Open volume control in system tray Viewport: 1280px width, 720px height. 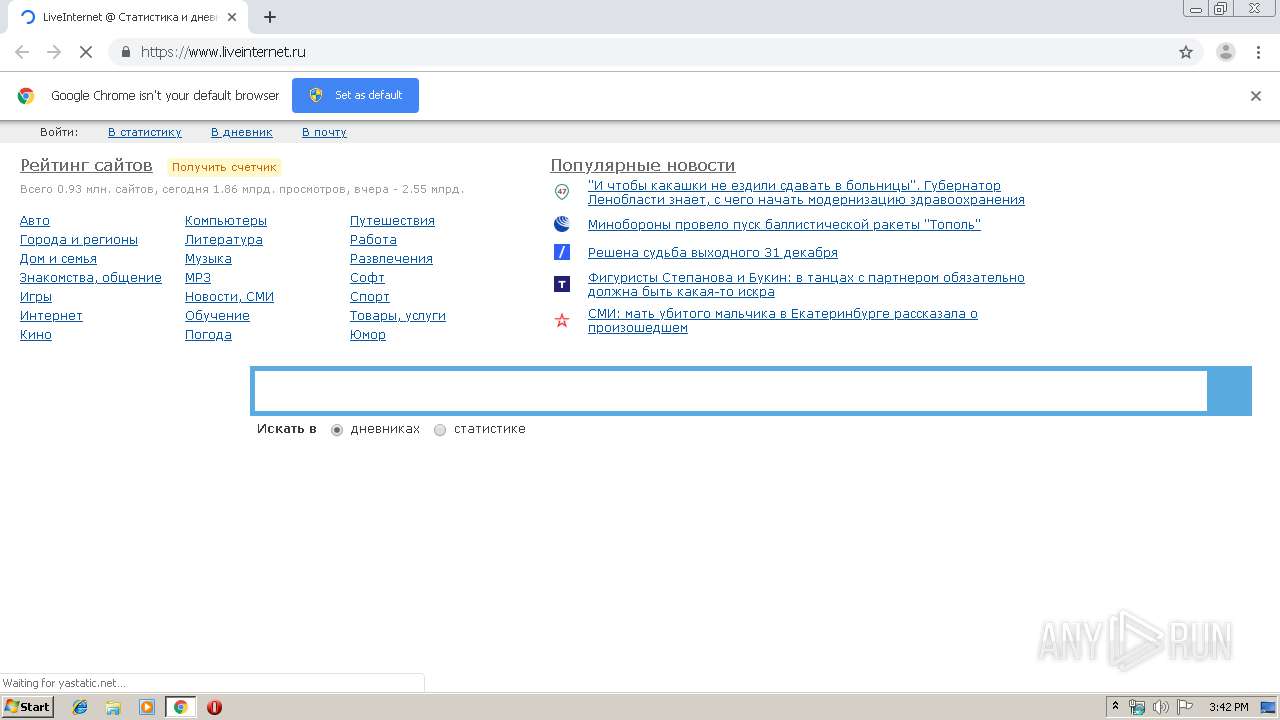tap(1161, 707)
